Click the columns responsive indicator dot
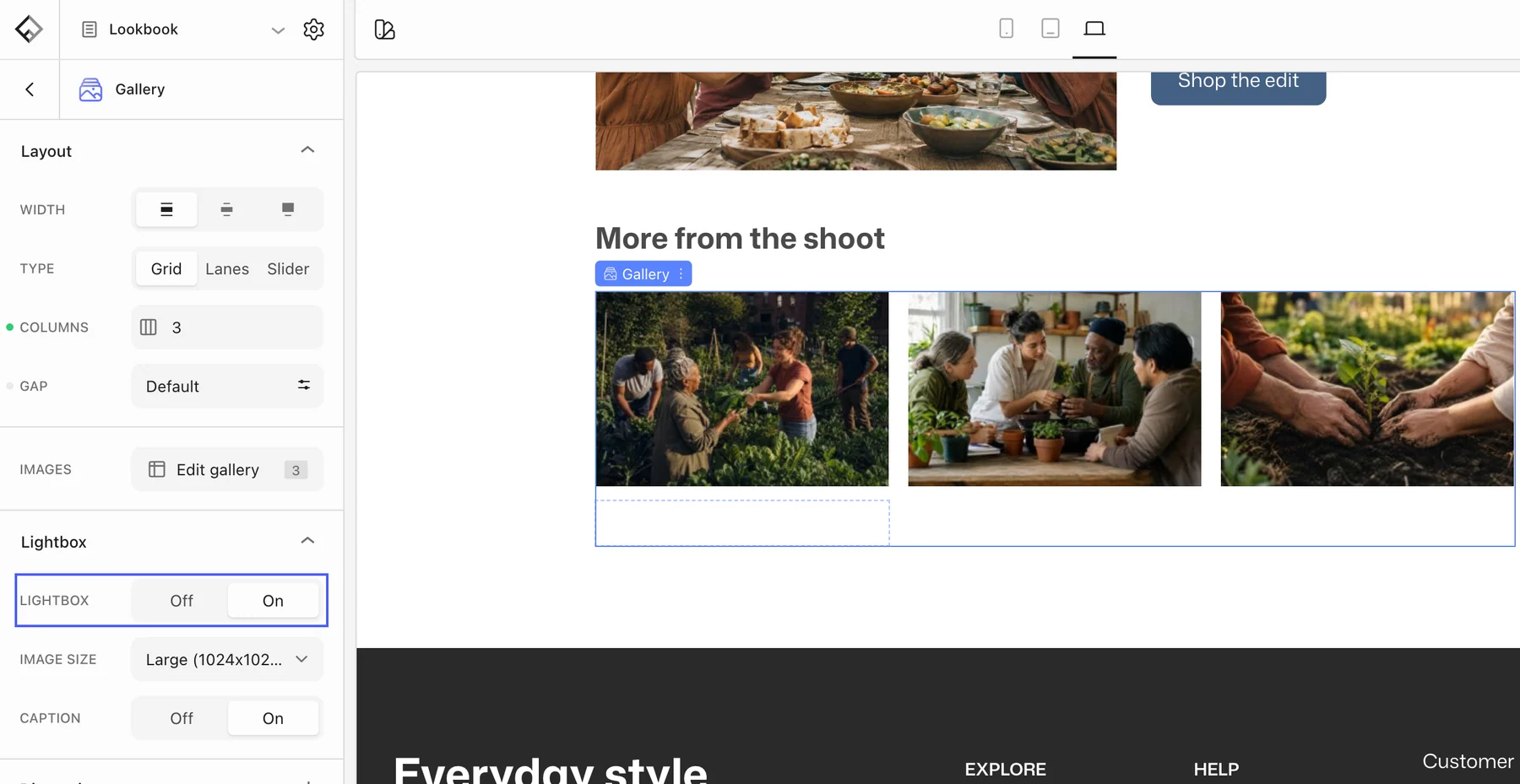 10,327
